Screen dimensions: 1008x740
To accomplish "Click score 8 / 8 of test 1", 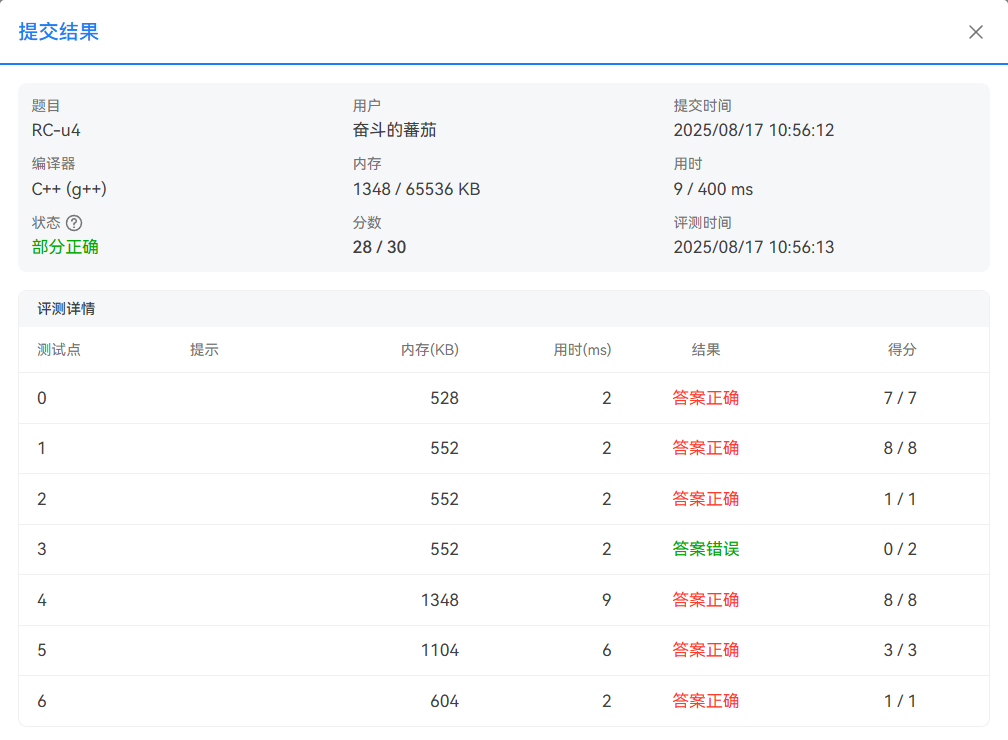I will [900, 448].
